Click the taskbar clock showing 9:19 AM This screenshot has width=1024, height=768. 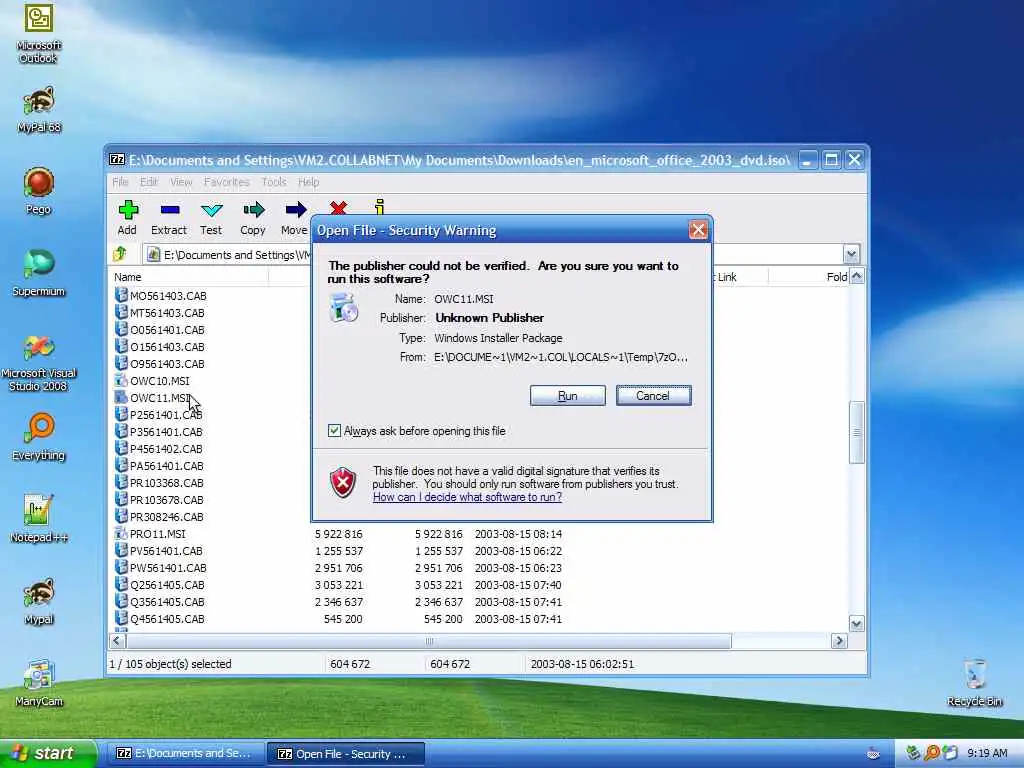pyautogui.click(x=987, y=754)
